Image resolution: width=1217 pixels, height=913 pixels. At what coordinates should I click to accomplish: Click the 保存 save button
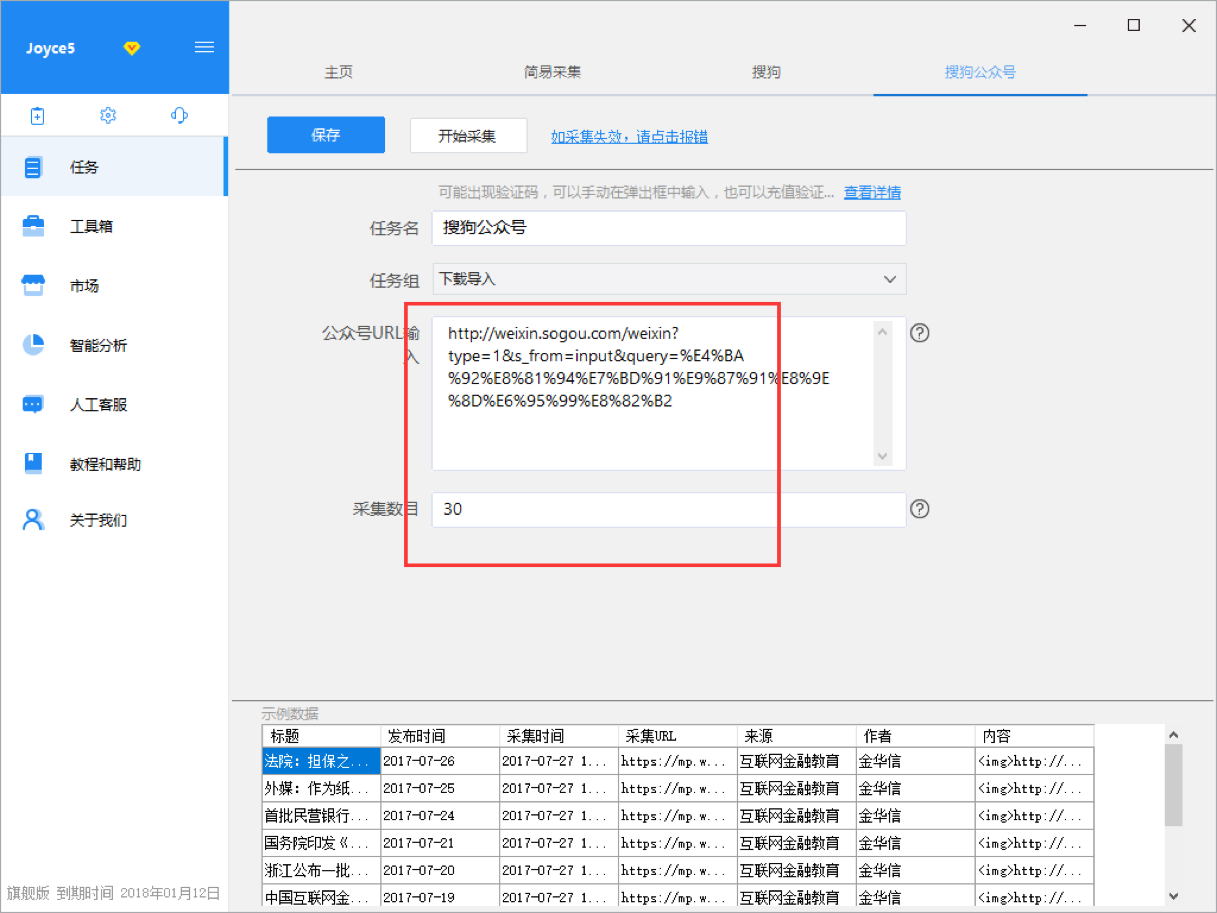pos(326,134)
